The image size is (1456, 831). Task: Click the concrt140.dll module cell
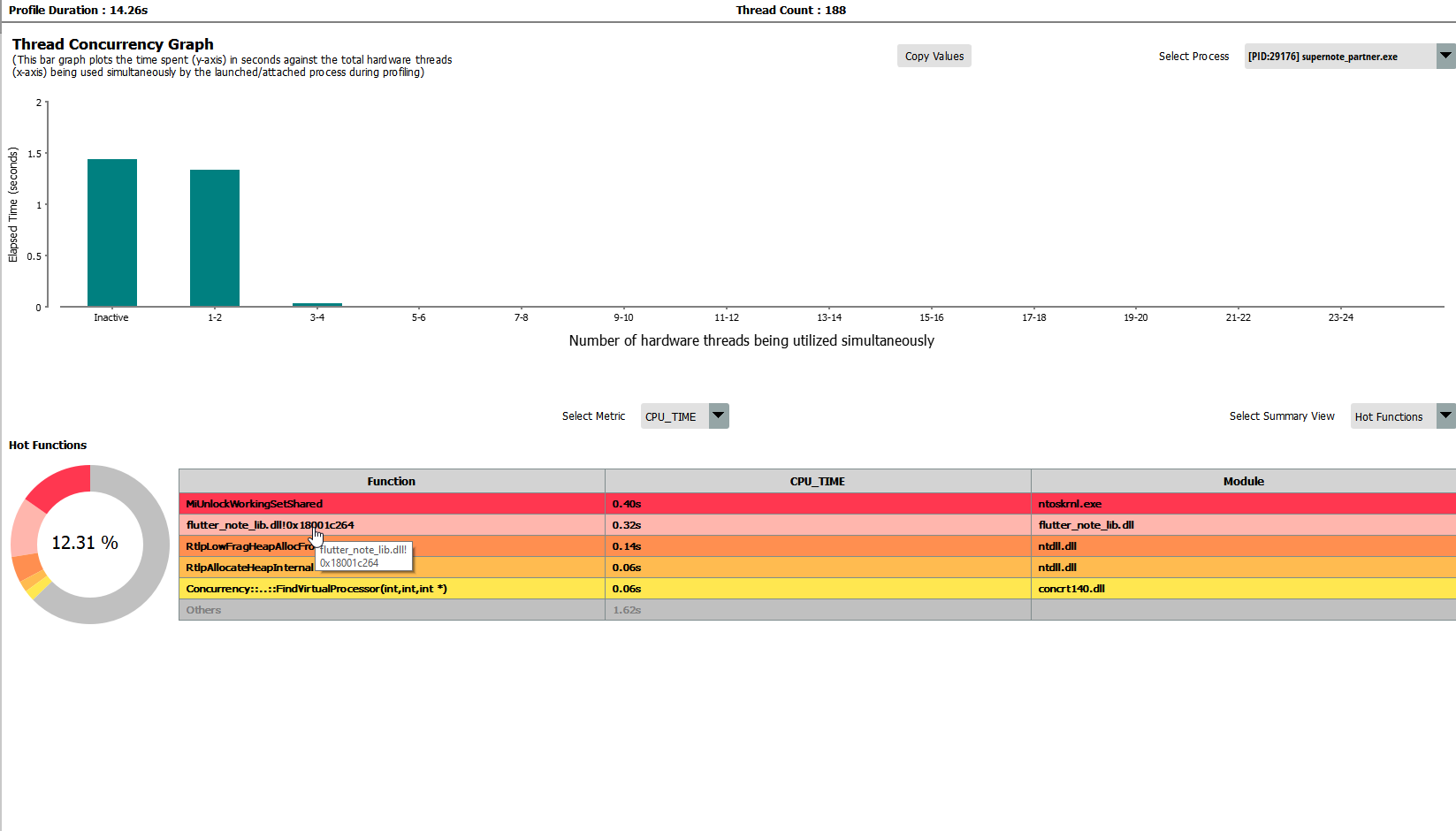(1071, 589)
